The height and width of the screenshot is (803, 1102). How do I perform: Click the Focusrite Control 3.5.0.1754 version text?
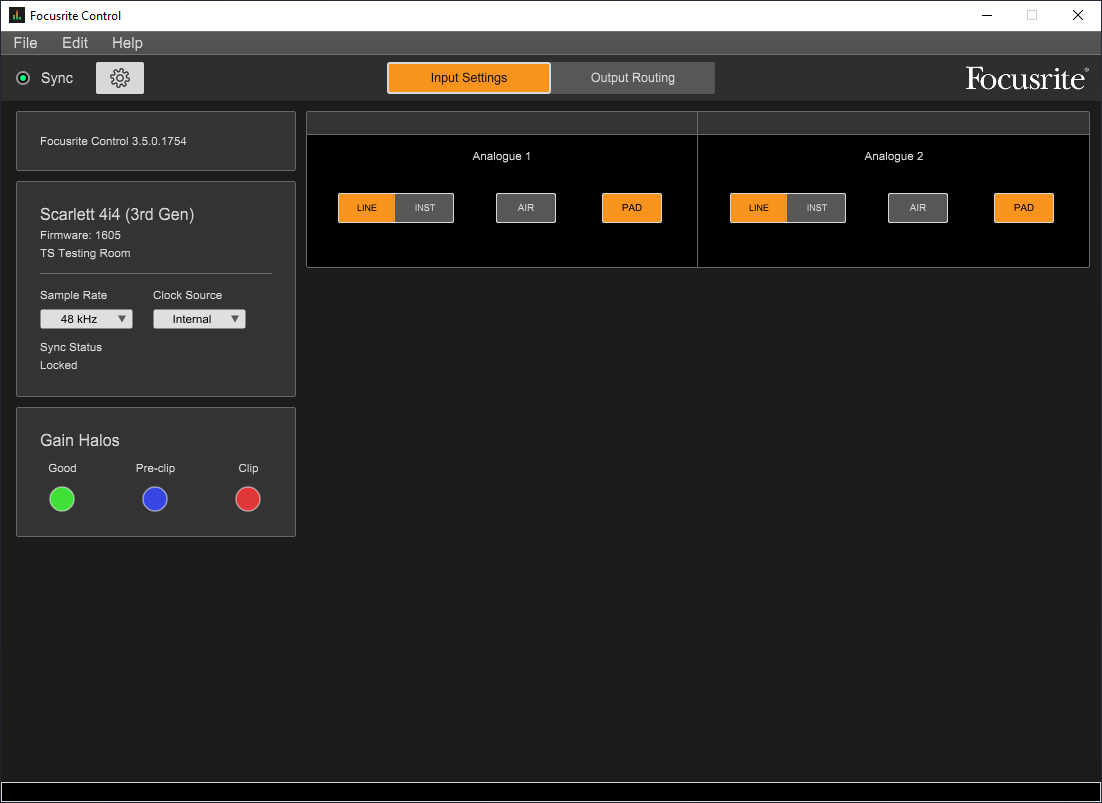113,141
